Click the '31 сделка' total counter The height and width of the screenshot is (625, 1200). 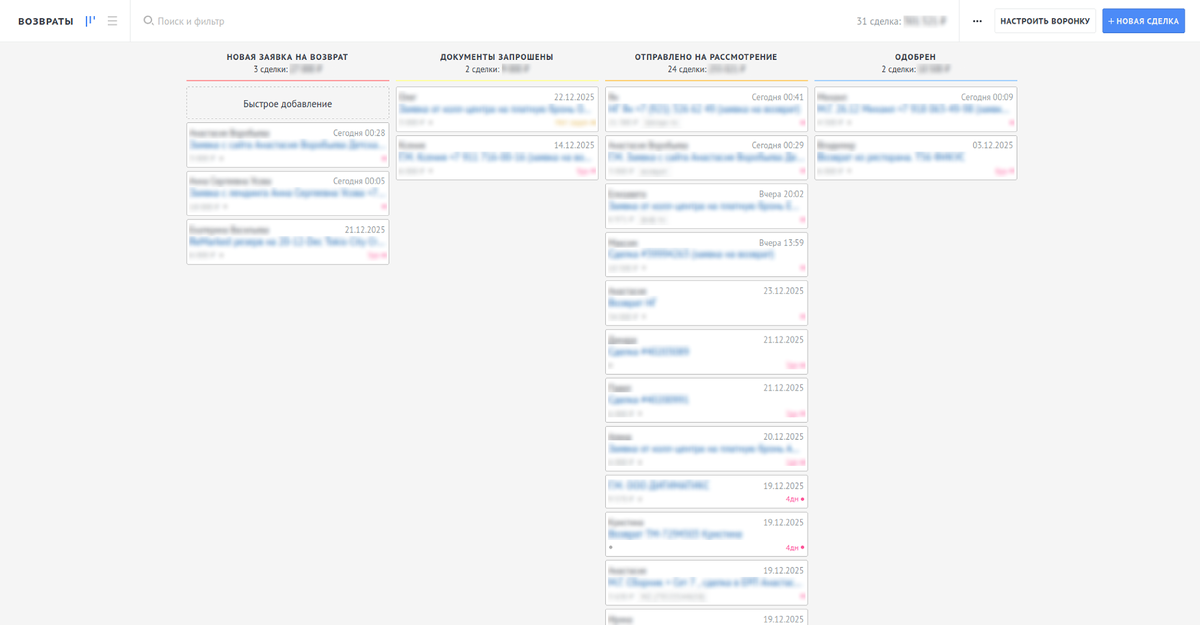(x=879, y=21)
